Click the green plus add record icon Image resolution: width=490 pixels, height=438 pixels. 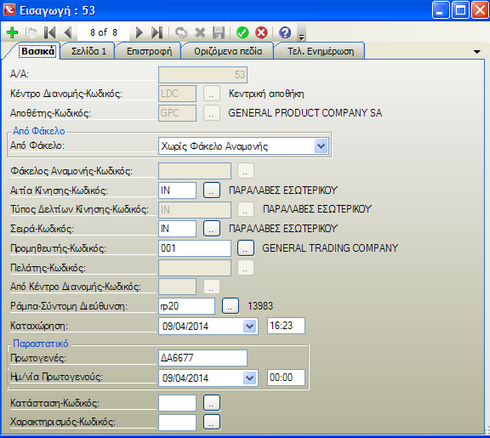[x=12, y=33]
